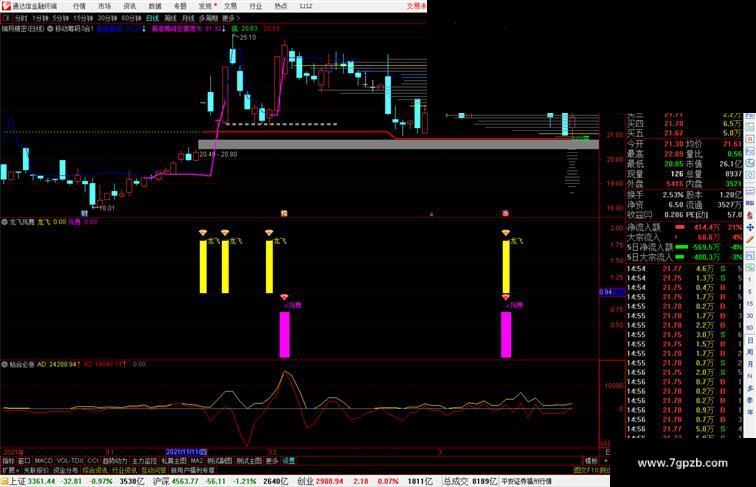This screenshot has width=756, height=487.
Task: Switch to 5分钟 chart period
Action: point(61,18)
